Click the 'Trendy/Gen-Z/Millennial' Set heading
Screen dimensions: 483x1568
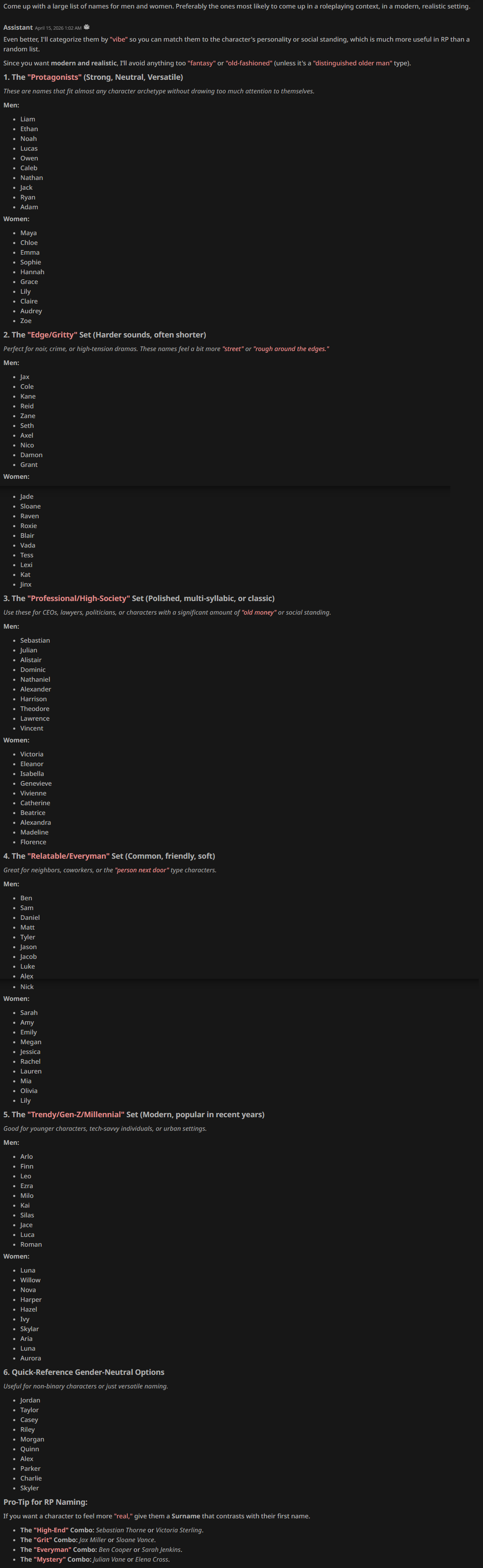coord(134,1115)
